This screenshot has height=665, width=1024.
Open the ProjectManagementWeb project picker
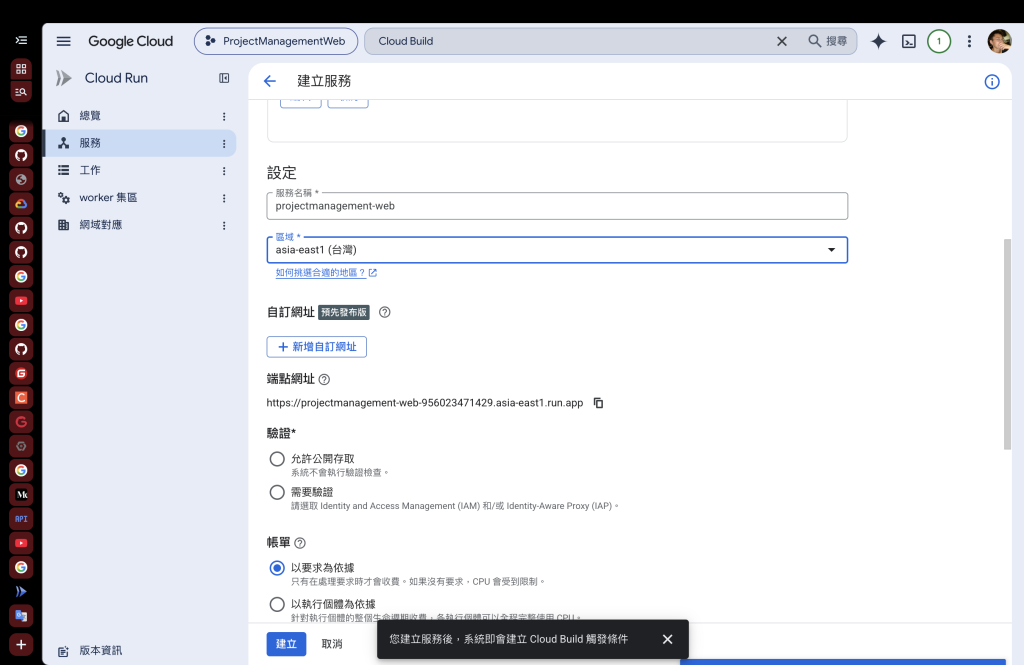click(x=276, y=41)
